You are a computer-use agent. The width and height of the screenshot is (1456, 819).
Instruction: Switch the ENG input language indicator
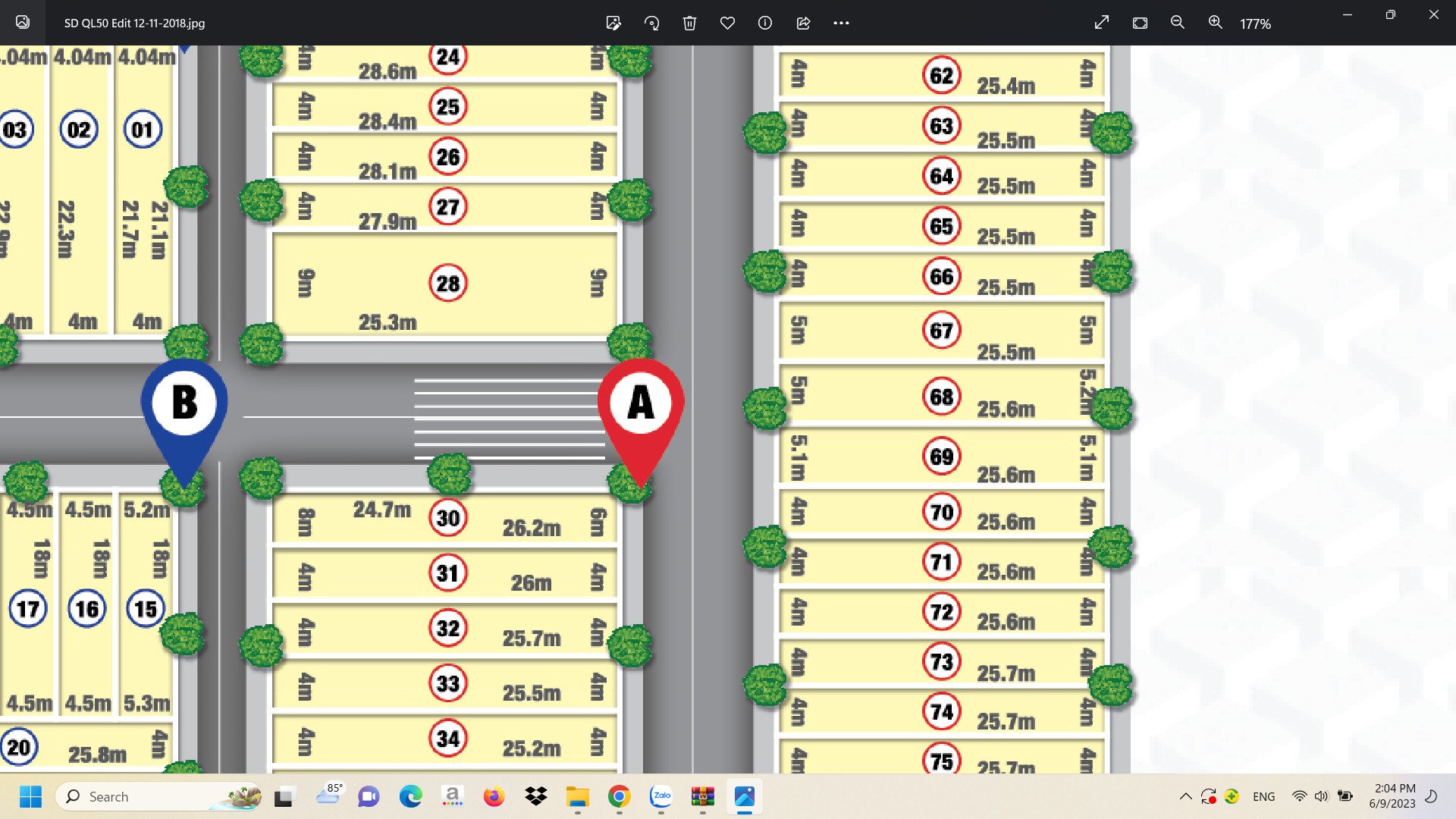point(1263,796)
